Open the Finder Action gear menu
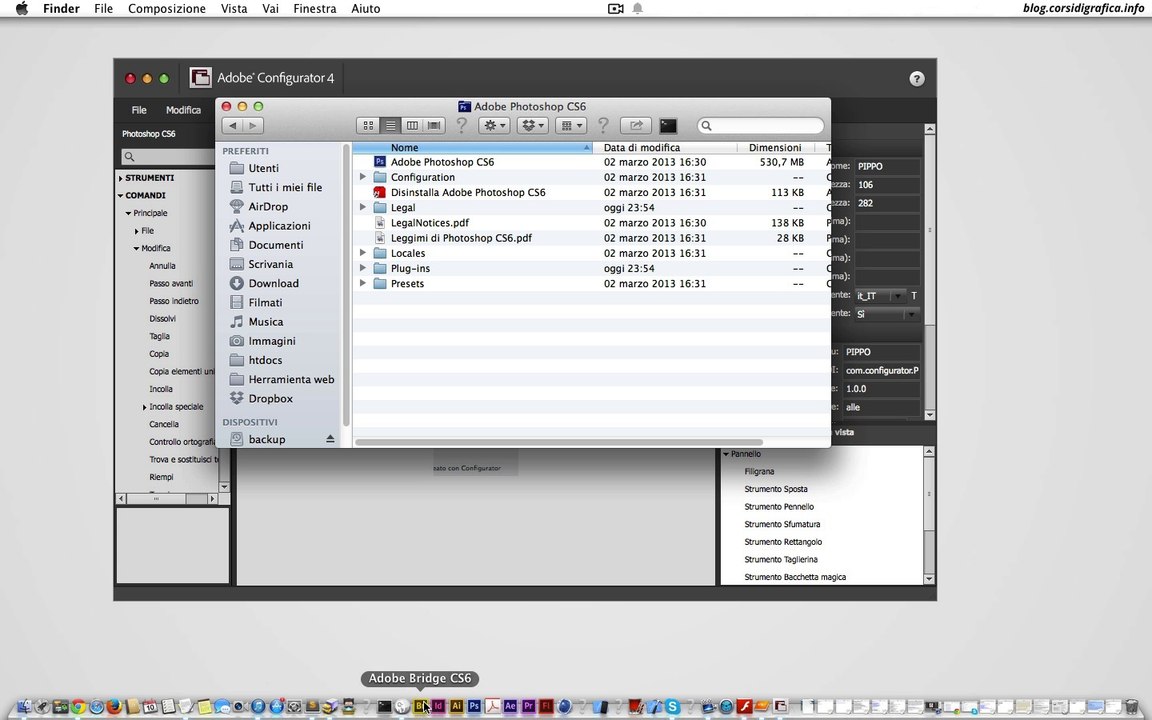This screenshot has height=720, width=1152. point(494,126)
